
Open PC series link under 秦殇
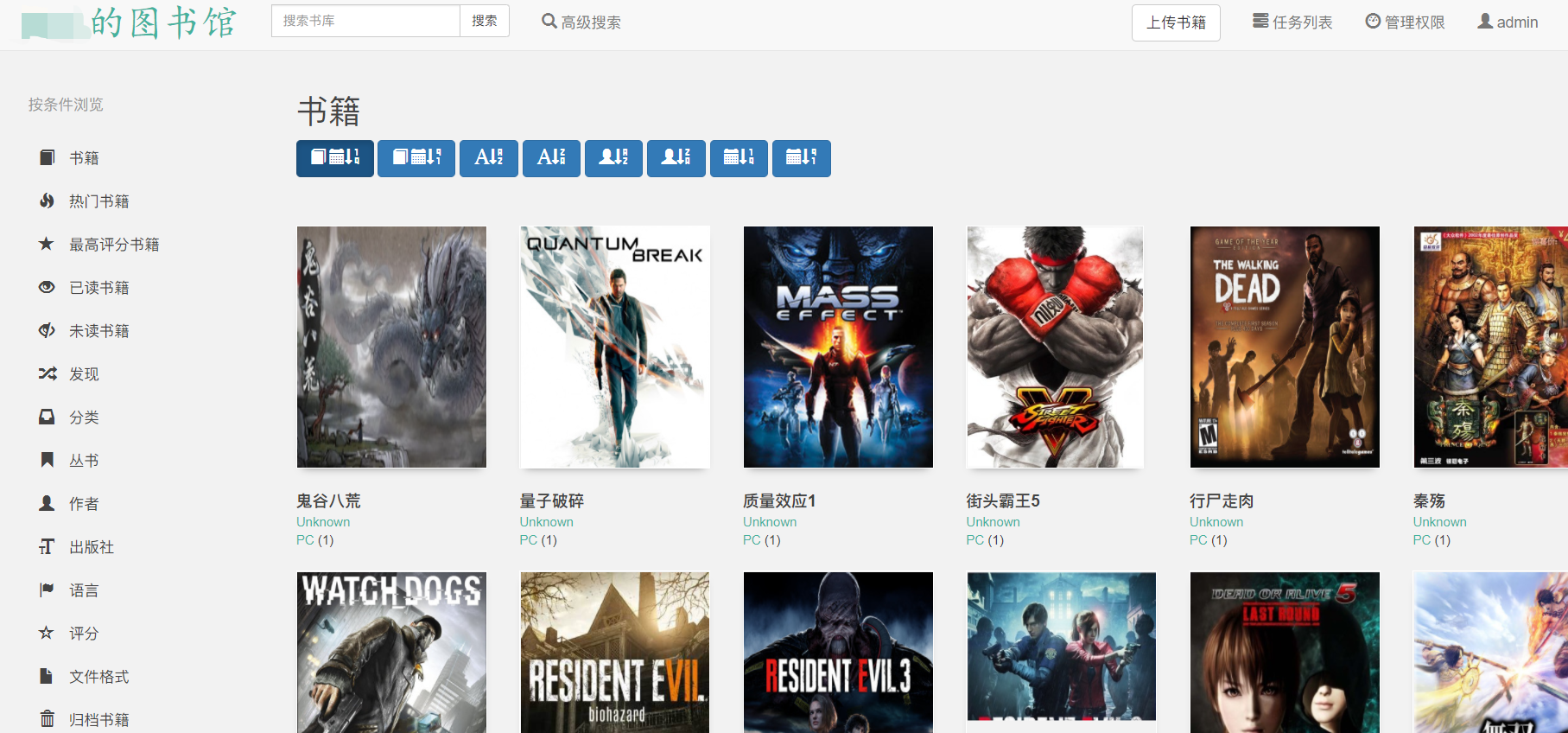point(1422,540)
